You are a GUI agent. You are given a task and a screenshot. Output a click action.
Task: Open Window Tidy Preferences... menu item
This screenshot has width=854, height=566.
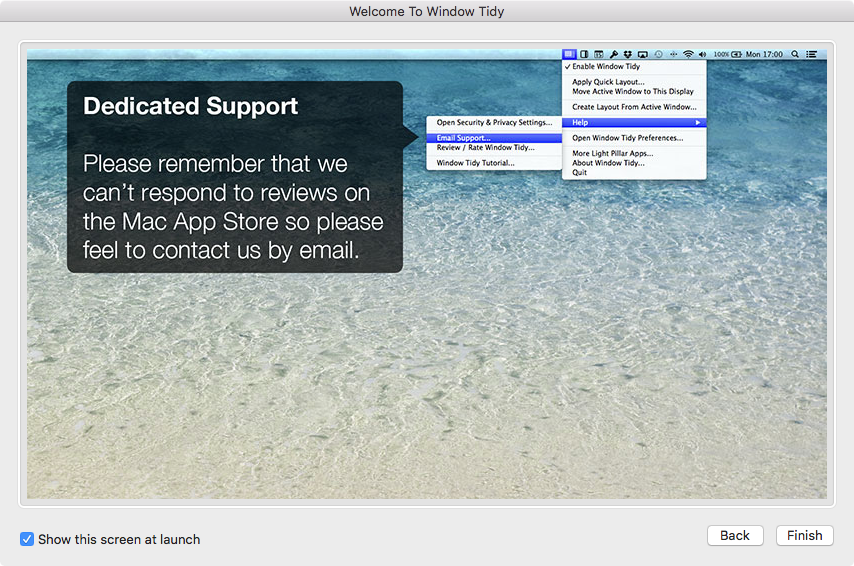point(634,138)
